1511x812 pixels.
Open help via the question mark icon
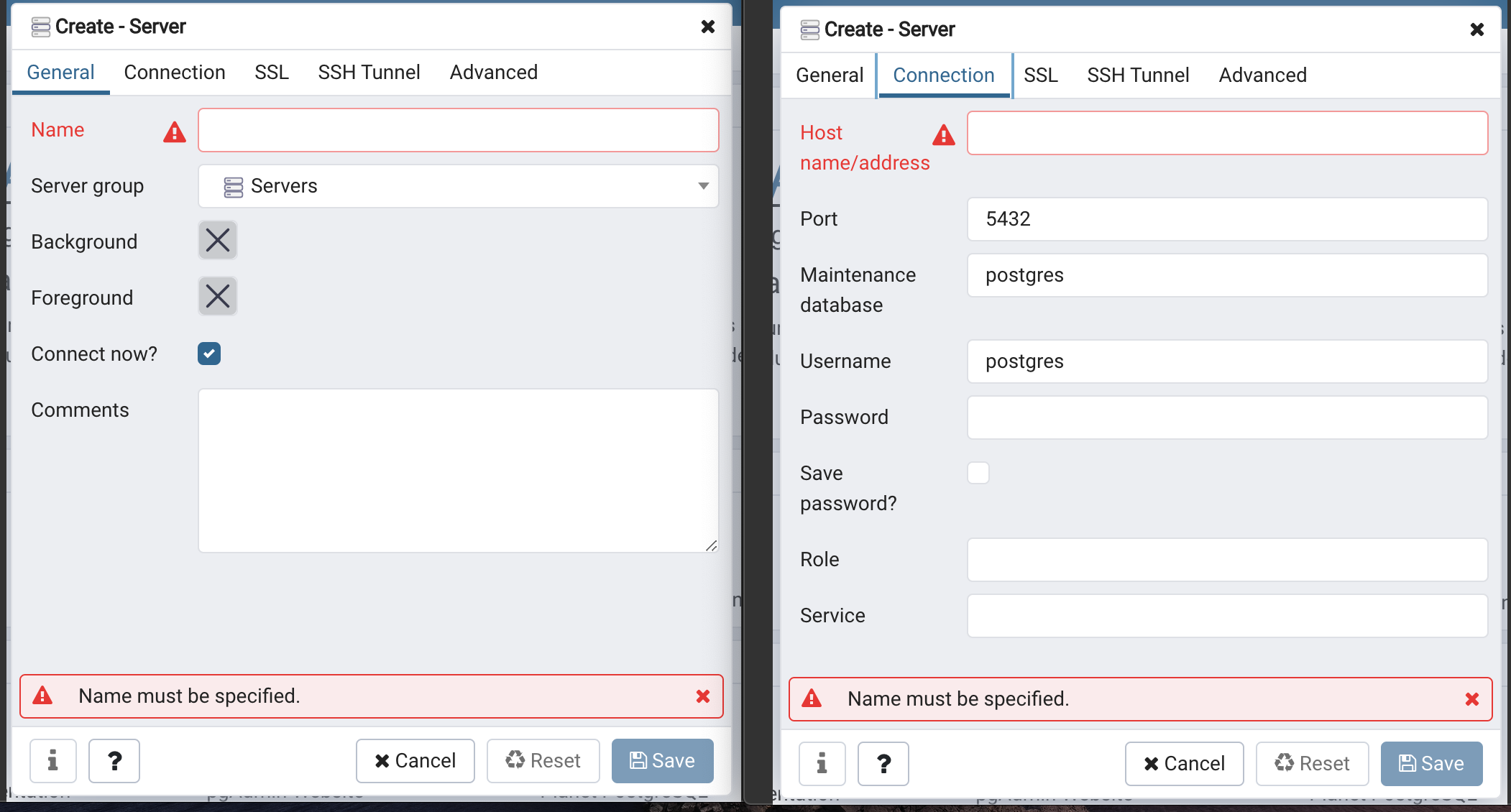(x=114, y=761)
